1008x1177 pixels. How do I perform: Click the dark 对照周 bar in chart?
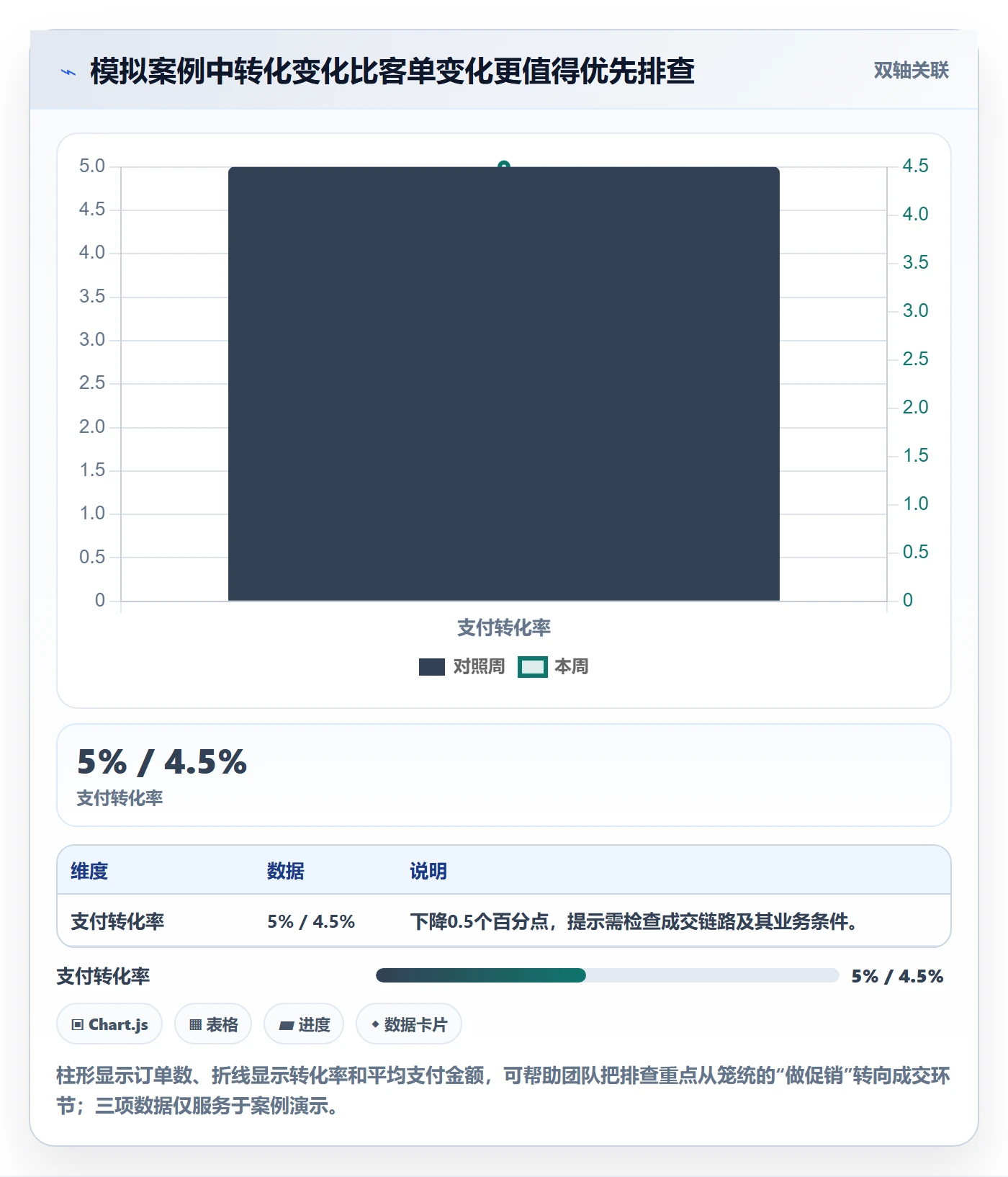pyautogui.click(x=504, y=383)
